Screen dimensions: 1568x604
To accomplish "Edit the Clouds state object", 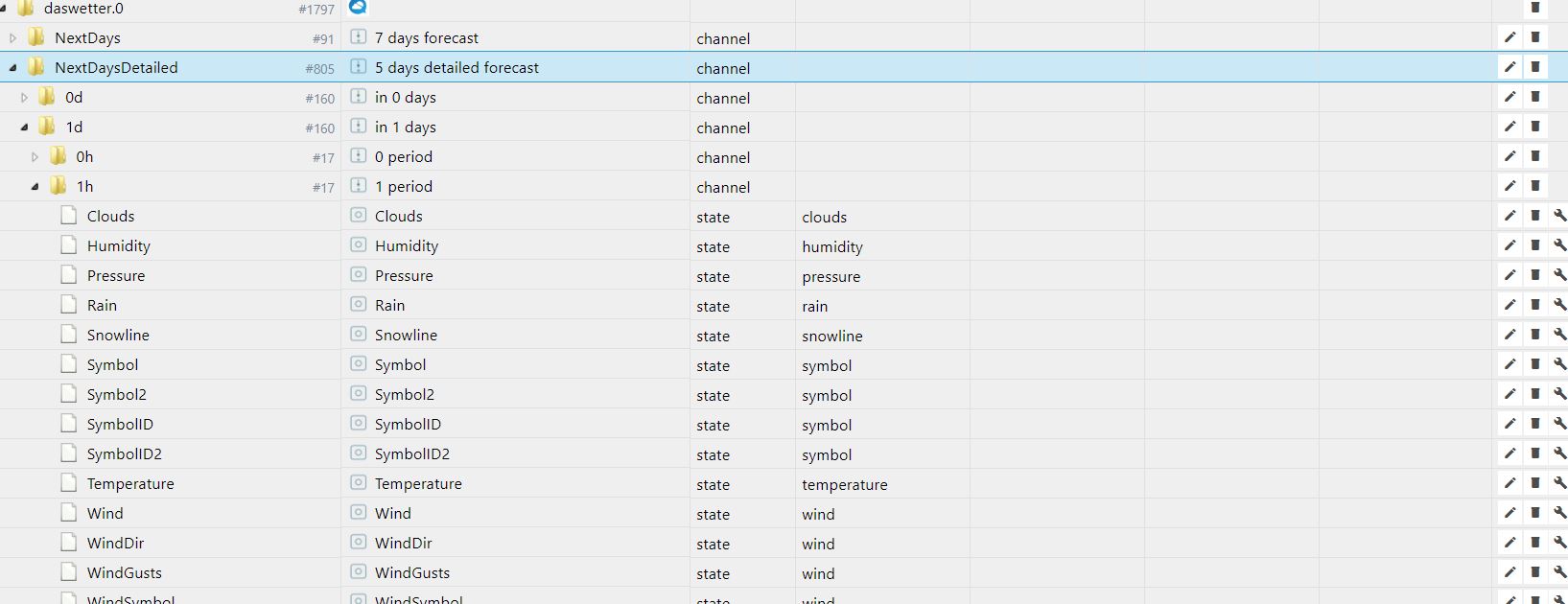I will (x=1509, y=216).
